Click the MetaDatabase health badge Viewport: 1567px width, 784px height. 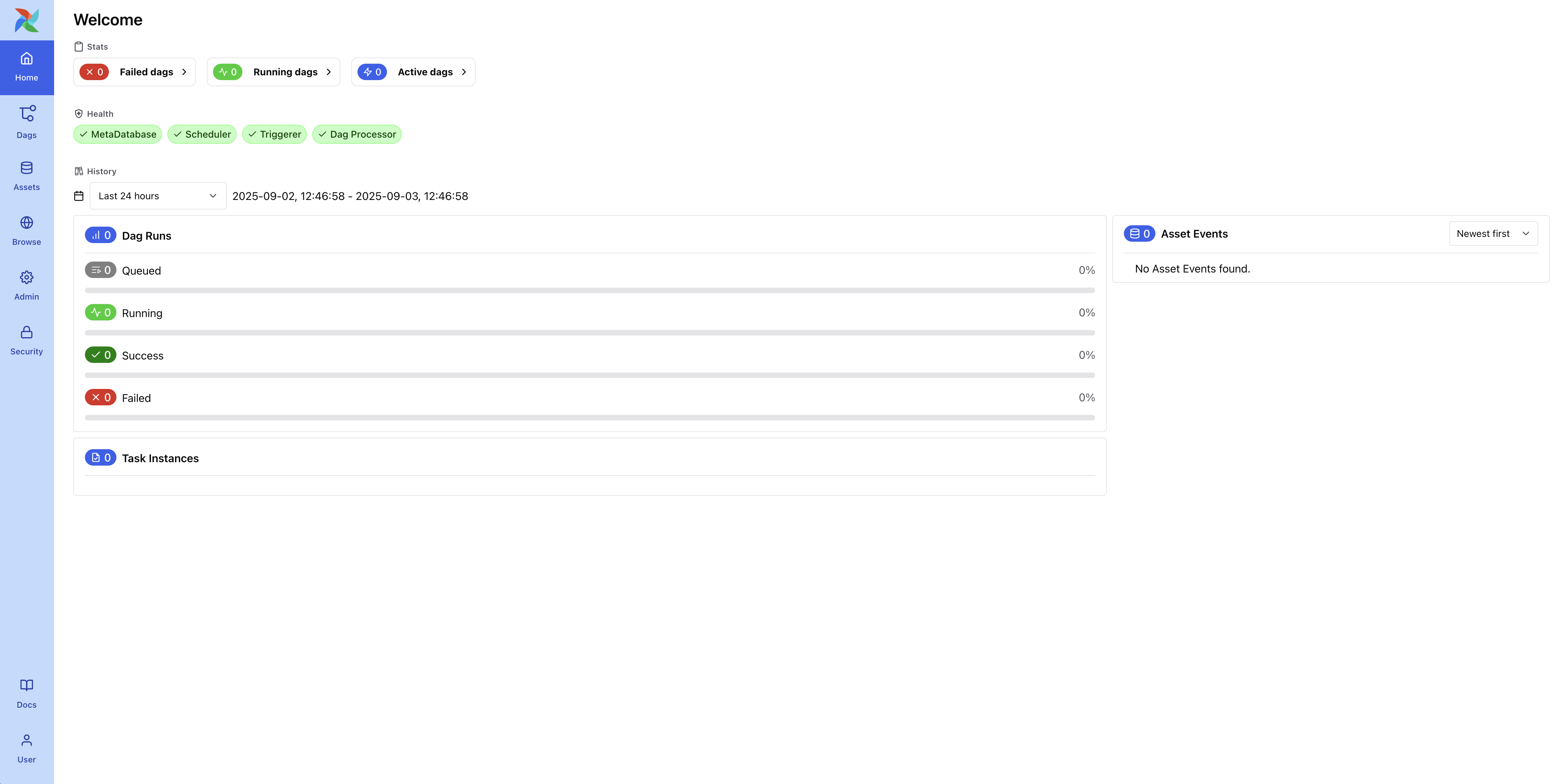coord(117,135)
